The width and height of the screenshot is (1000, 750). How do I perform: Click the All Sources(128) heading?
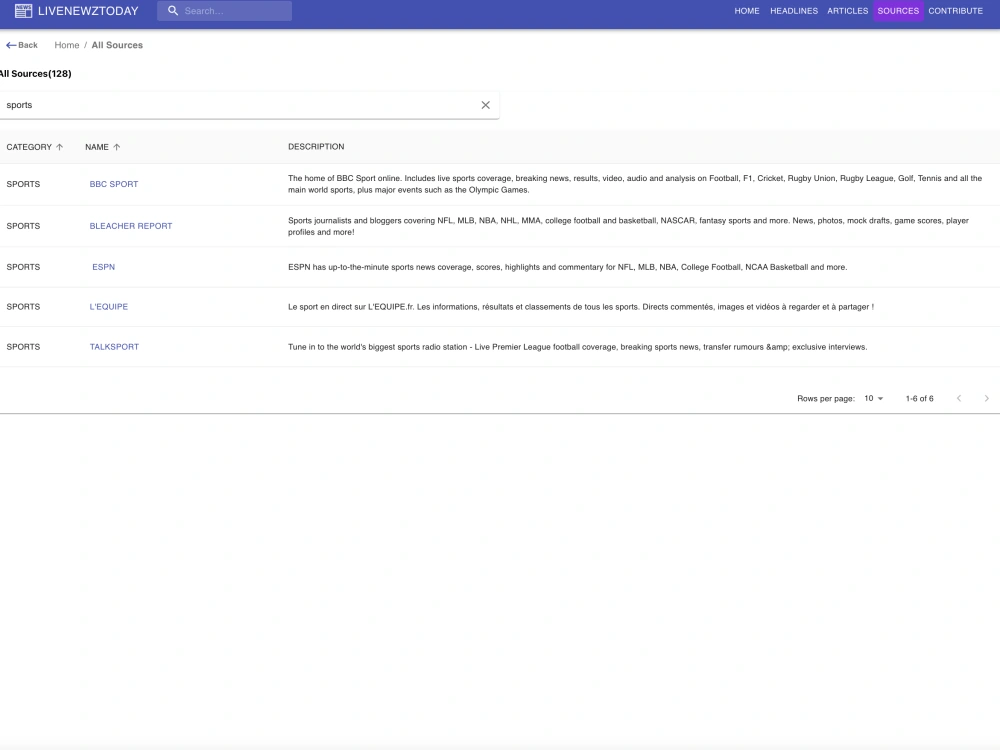point(36,74)
